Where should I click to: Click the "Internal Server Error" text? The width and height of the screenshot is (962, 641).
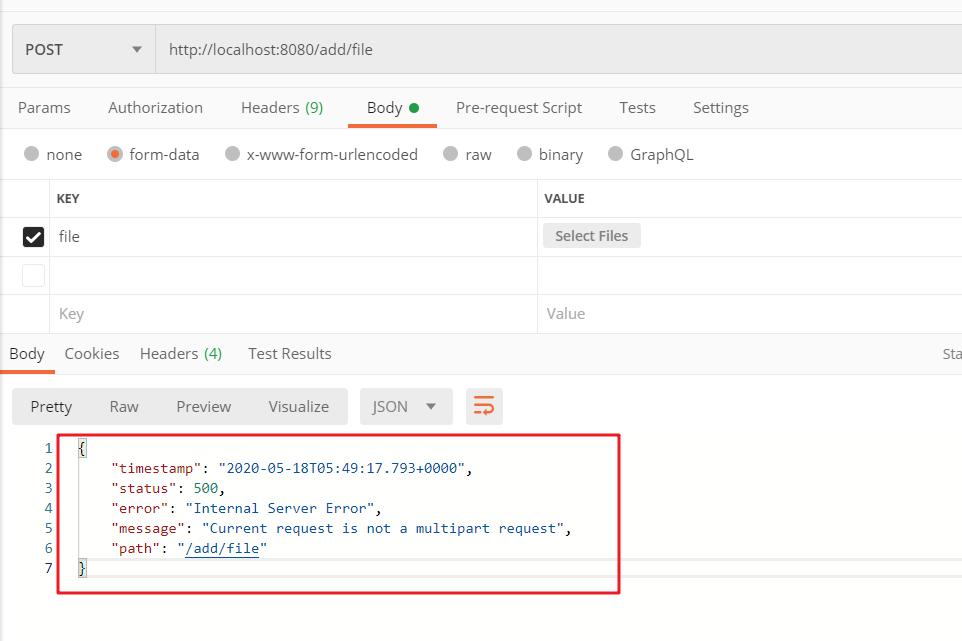280,509
